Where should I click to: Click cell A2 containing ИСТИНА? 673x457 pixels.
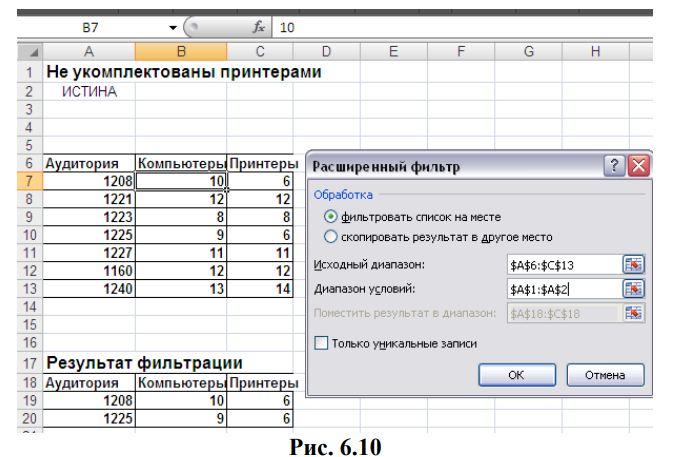[89, 92]
